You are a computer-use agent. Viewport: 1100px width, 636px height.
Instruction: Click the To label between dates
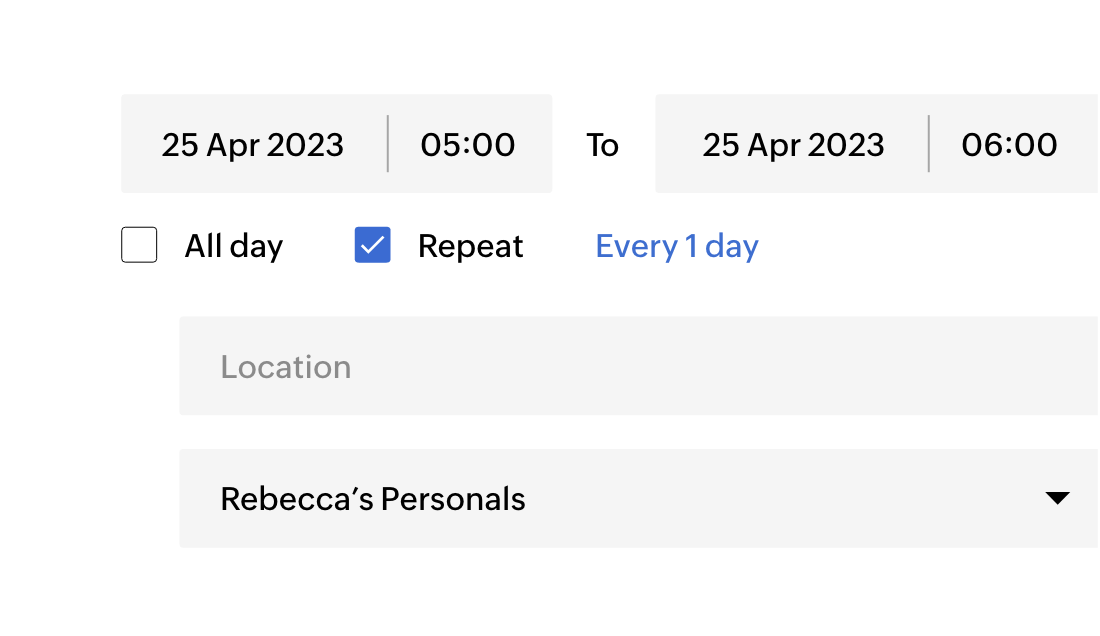(603, 144)
